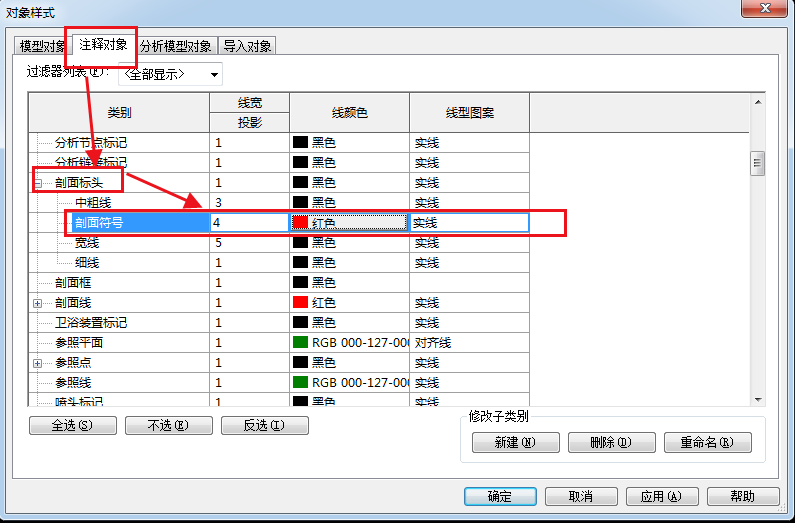Click the 删除 subcategory button

[x=611, y=442]
